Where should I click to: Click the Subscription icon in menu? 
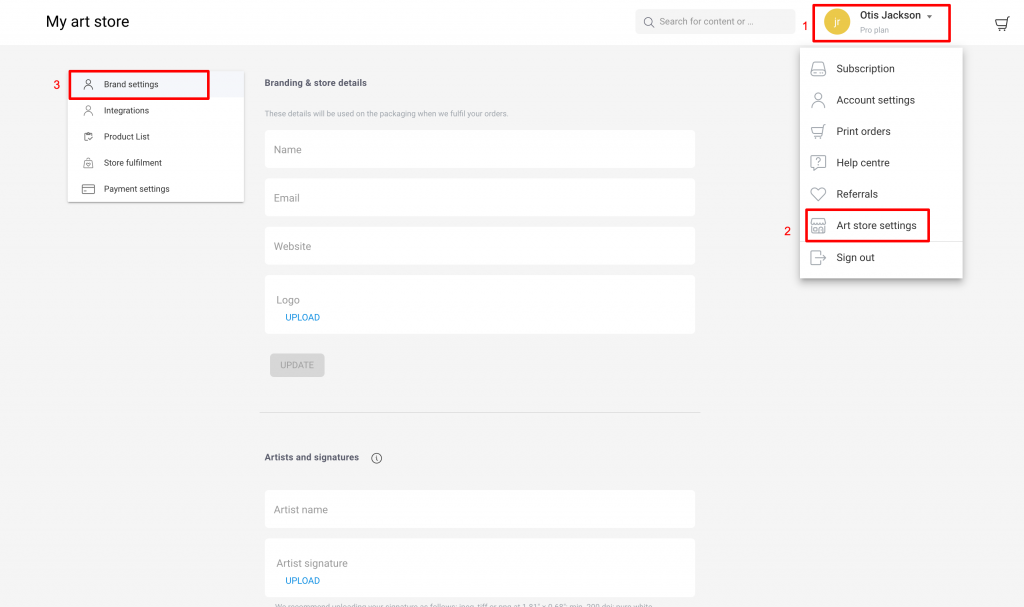click(x=818, y=69)
